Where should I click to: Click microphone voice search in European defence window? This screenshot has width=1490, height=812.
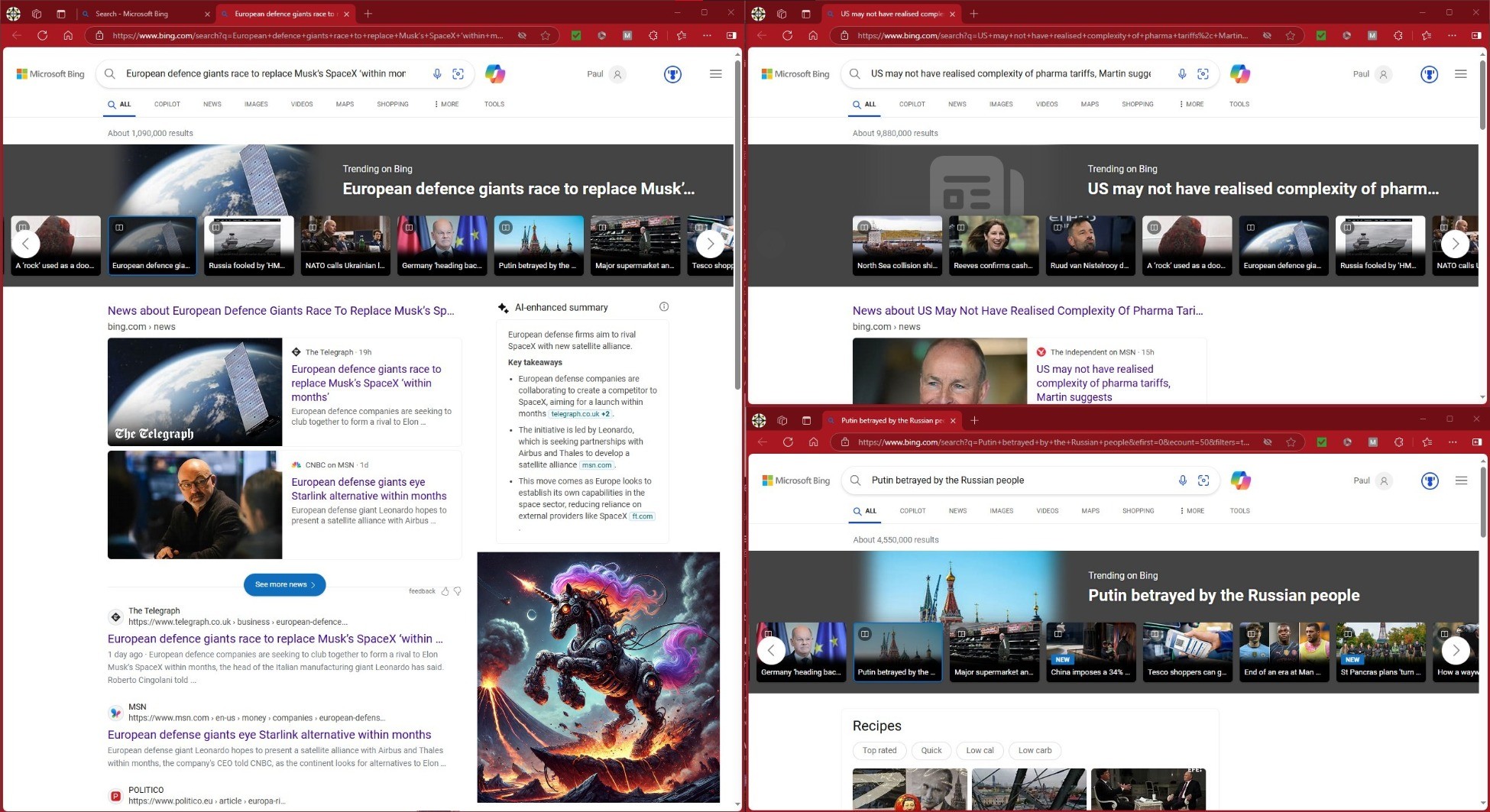[437, 74]
